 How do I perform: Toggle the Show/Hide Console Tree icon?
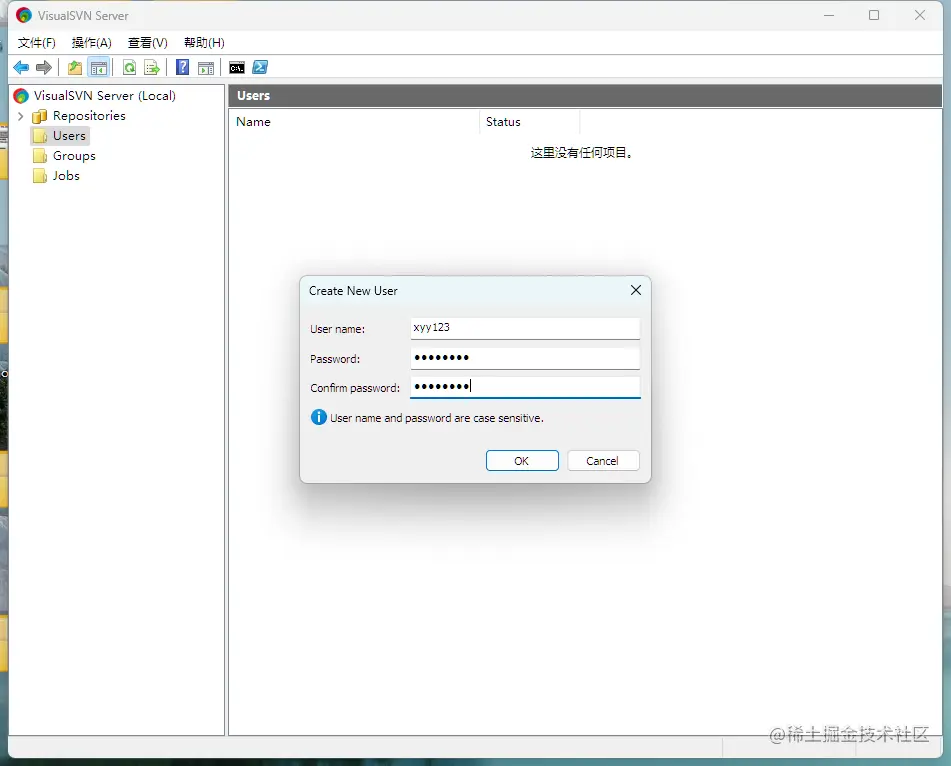click(x=98, y=67)
